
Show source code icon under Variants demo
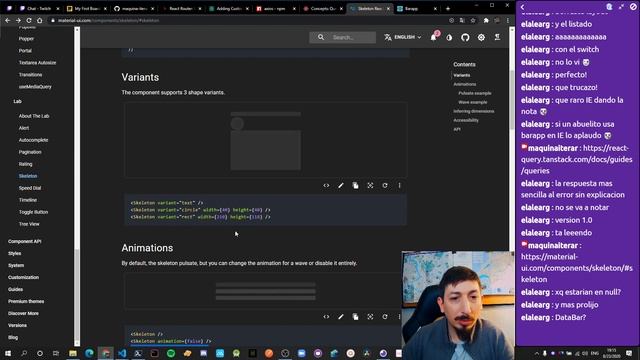[x=326, y=185]
